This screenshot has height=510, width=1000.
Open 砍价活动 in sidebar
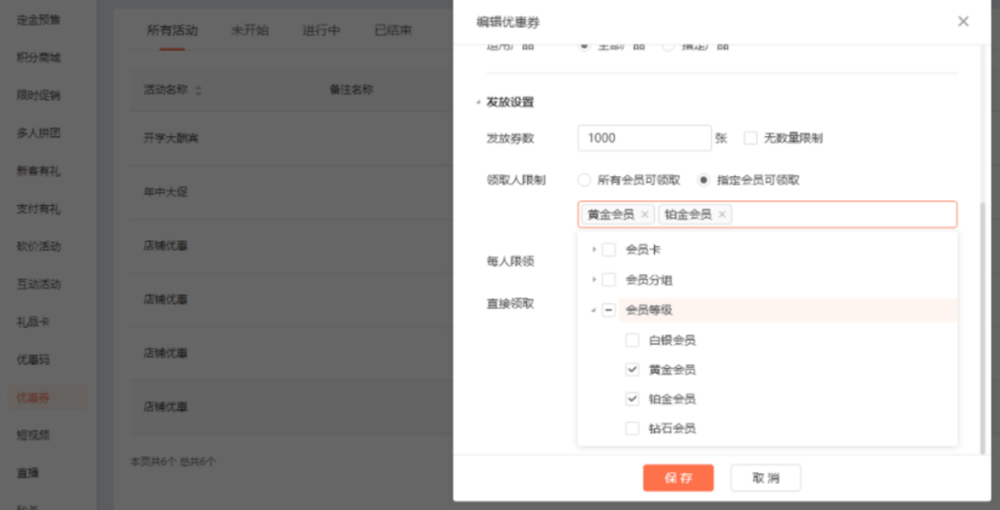point(38,247)
